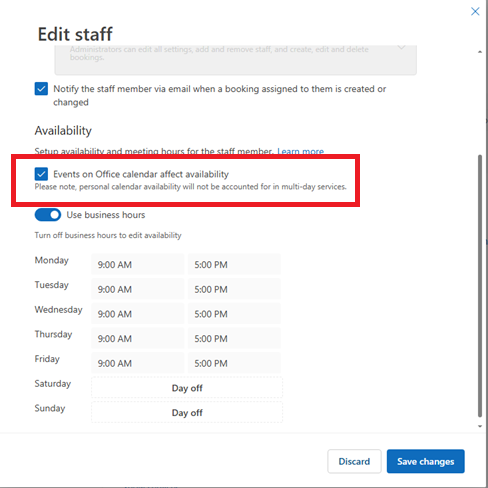Click 'Turn off business hours to edit availability' text
The height and width of the screenshot is (488, 488).
(108, 235)
